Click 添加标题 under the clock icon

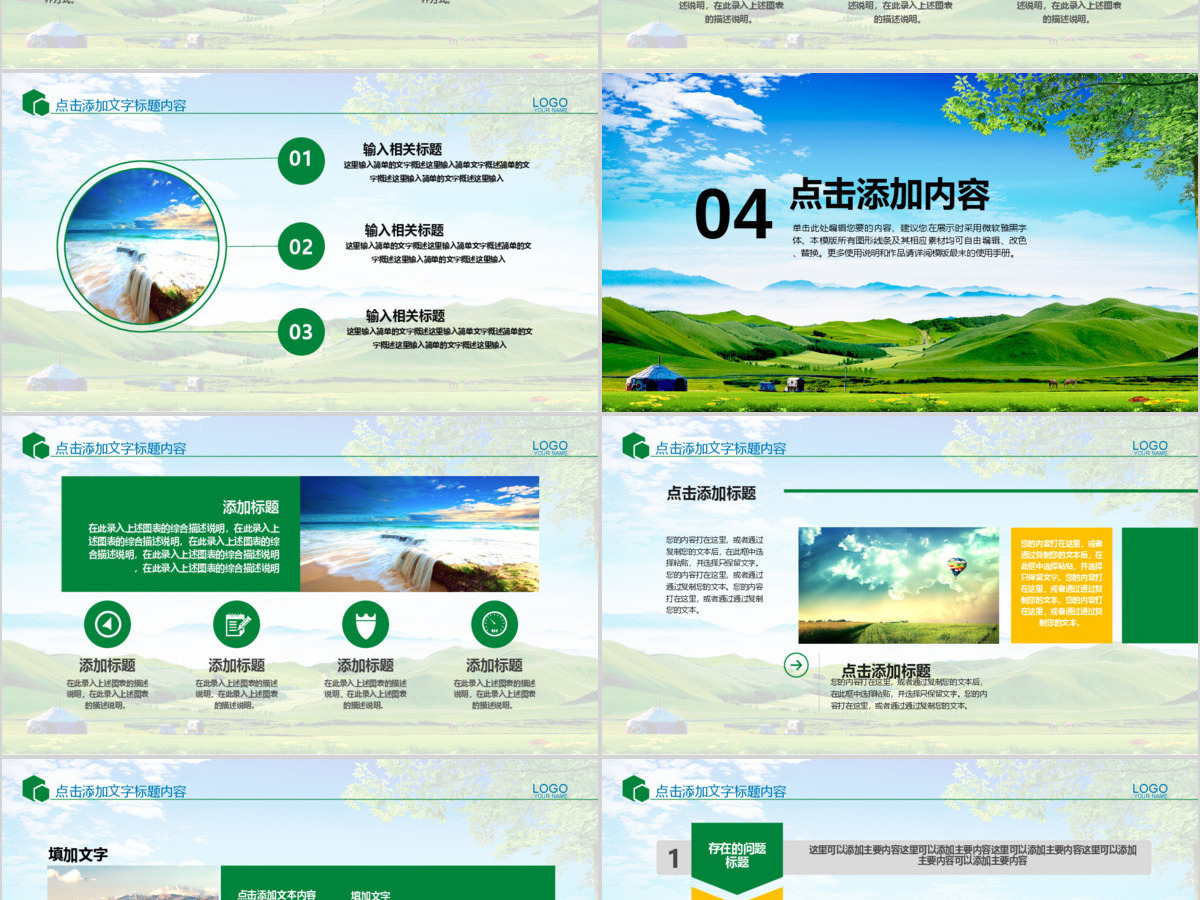tap(494, 665)
